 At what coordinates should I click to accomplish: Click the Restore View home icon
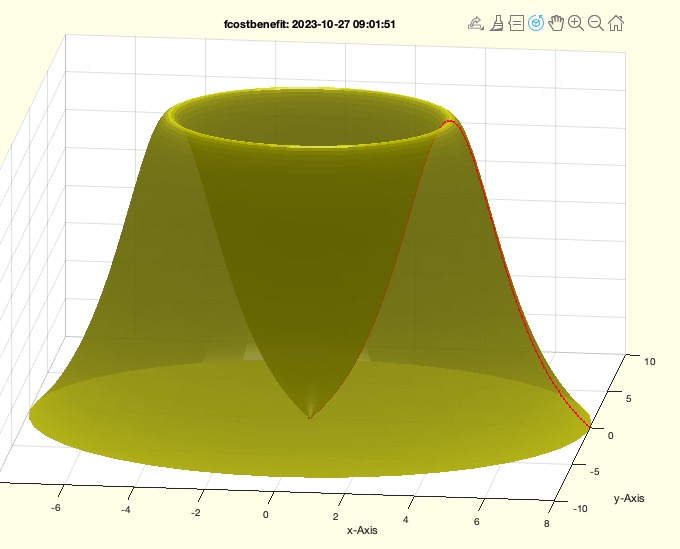pos(616,22)
